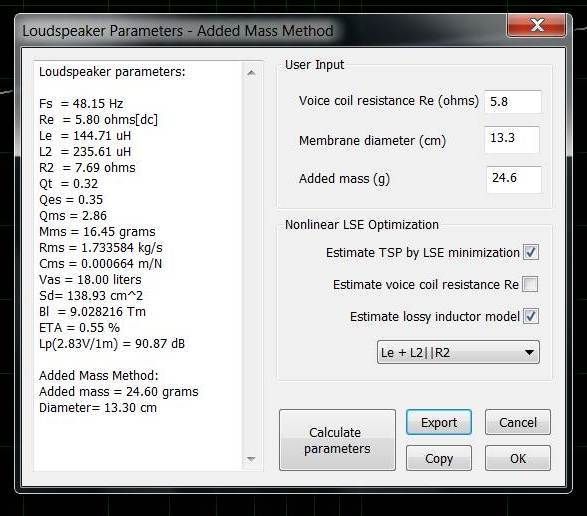Click the scroll down arrow in parameters list
The image size is (587, 516).
[x=251, y=459]
